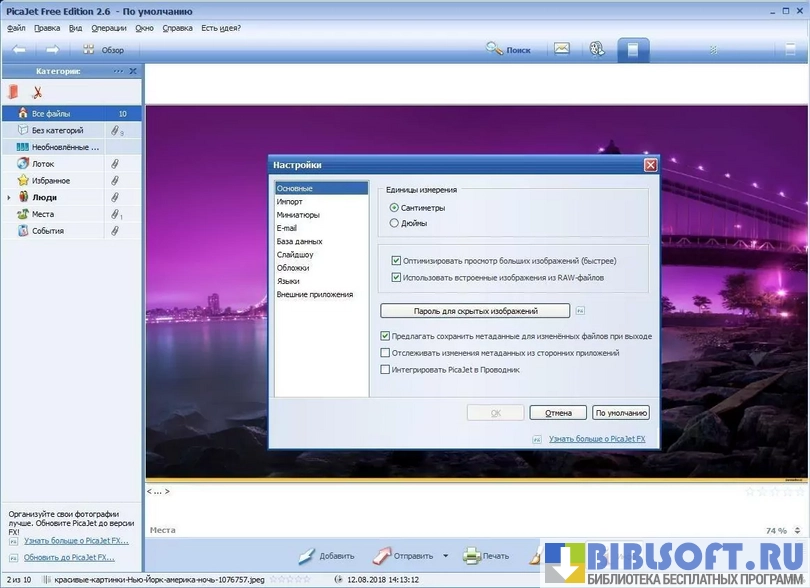Enable the Интегрировать PicaJet в Проводник checkbox
This screenshot has height=588, width=810.
coord(386,370)
